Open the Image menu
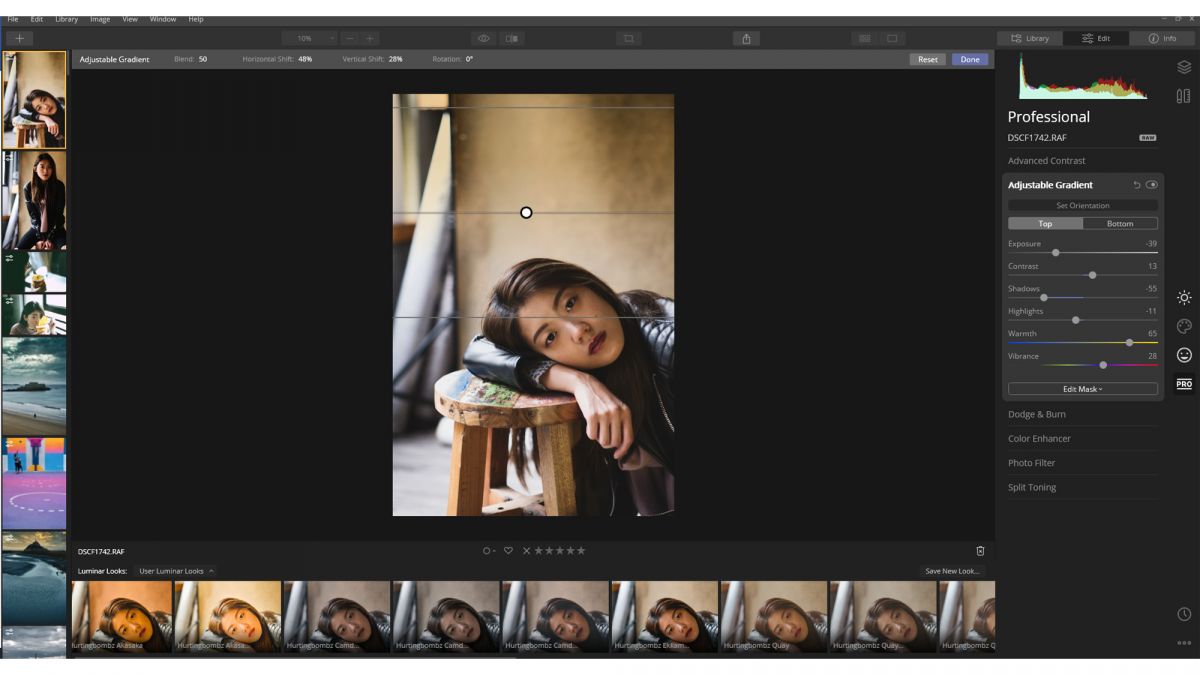 100,19
